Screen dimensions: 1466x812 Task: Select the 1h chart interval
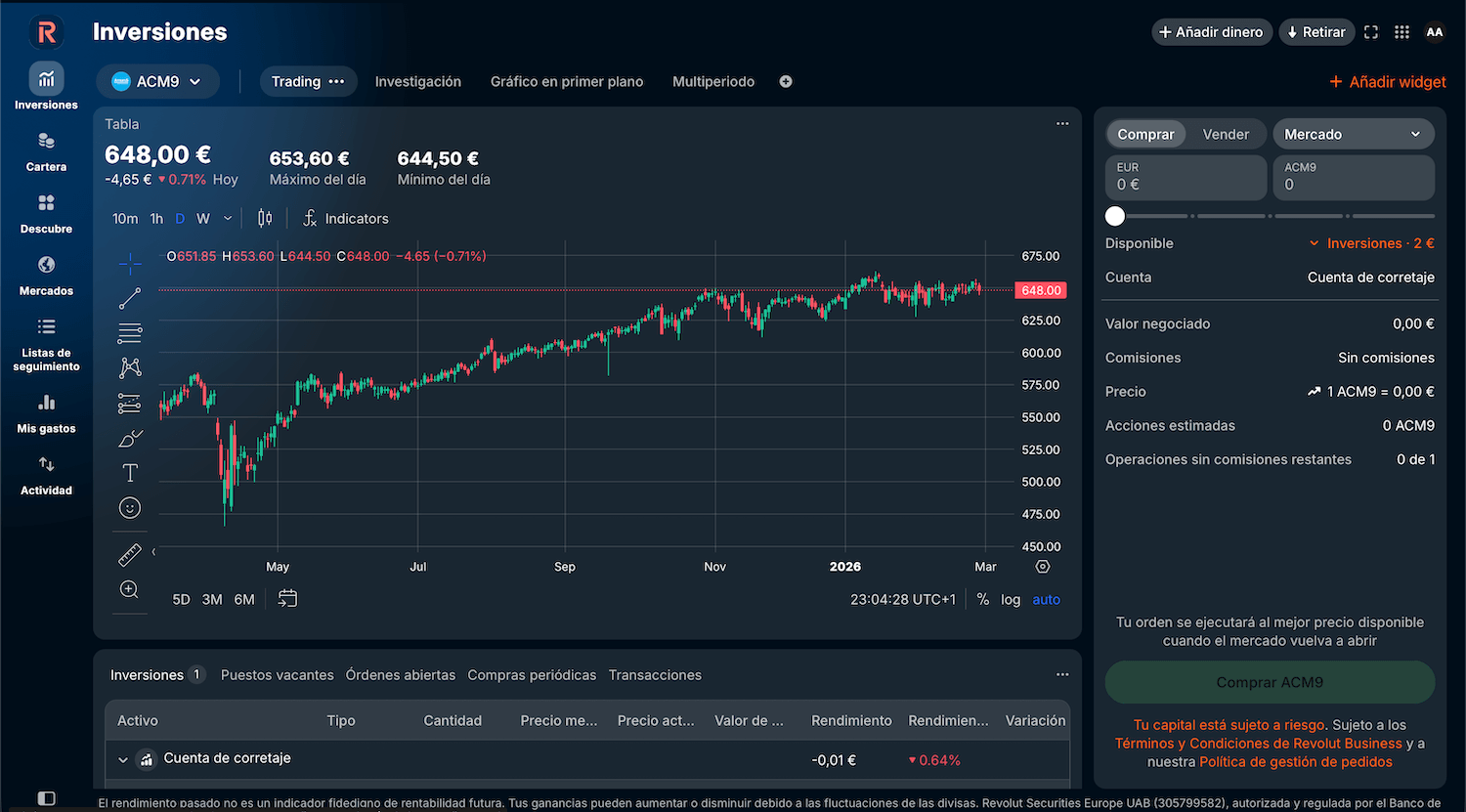156,219
